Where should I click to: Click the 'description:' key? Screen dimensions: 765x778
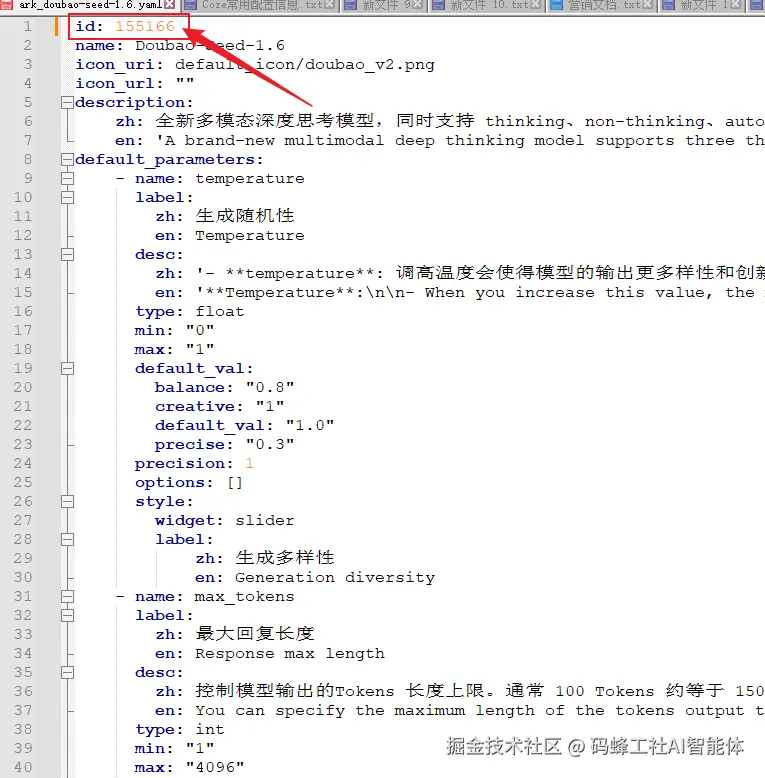[x=134, y=103]
